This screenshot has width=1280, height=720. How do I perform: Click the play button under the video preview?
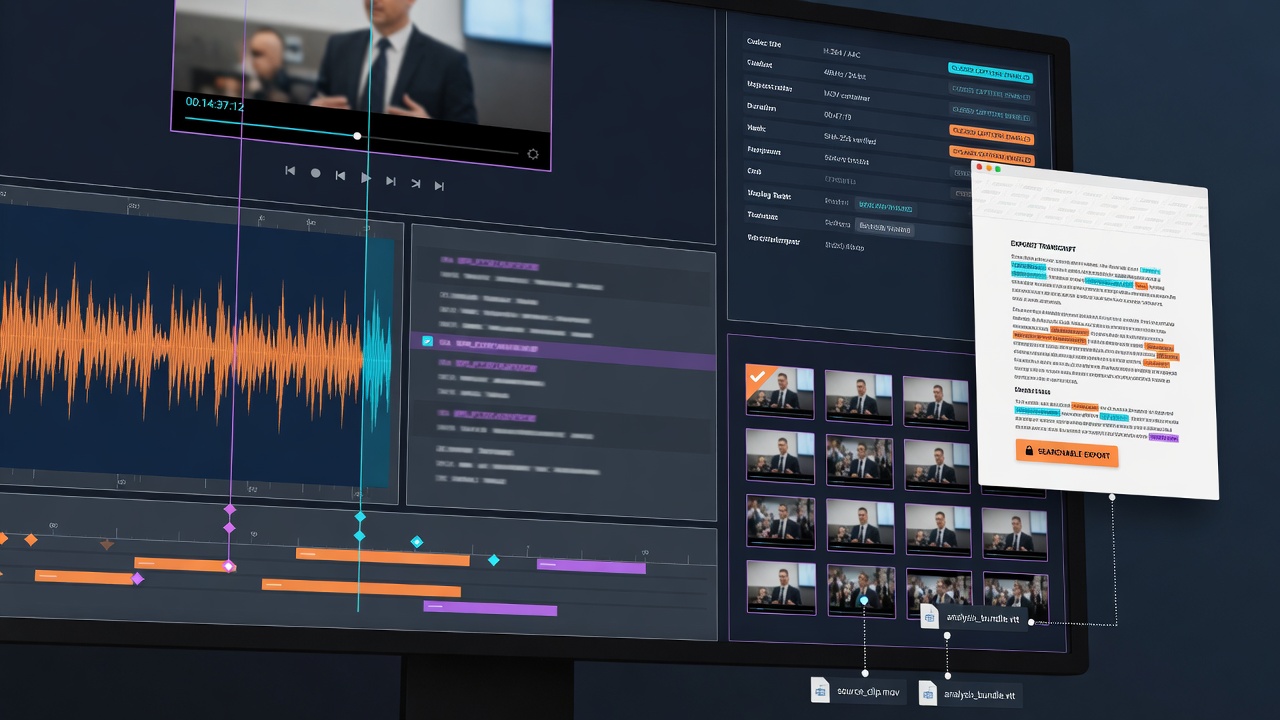click(366, 177)
